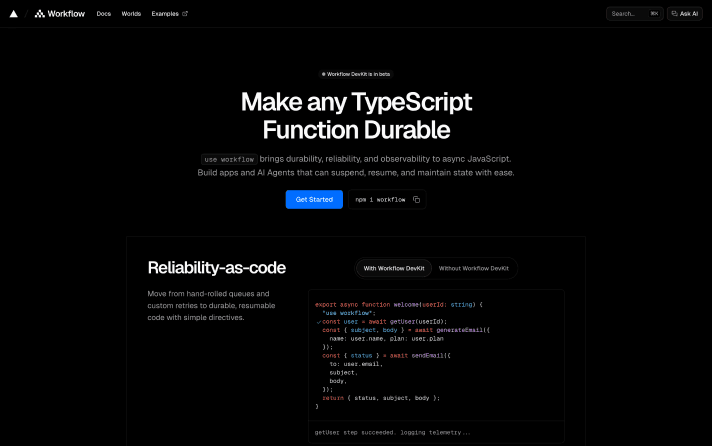This screenshot has width=712, height=446.
Task: Click the ⌘K shortcut hint in search
Action: [x=654, y=14]
